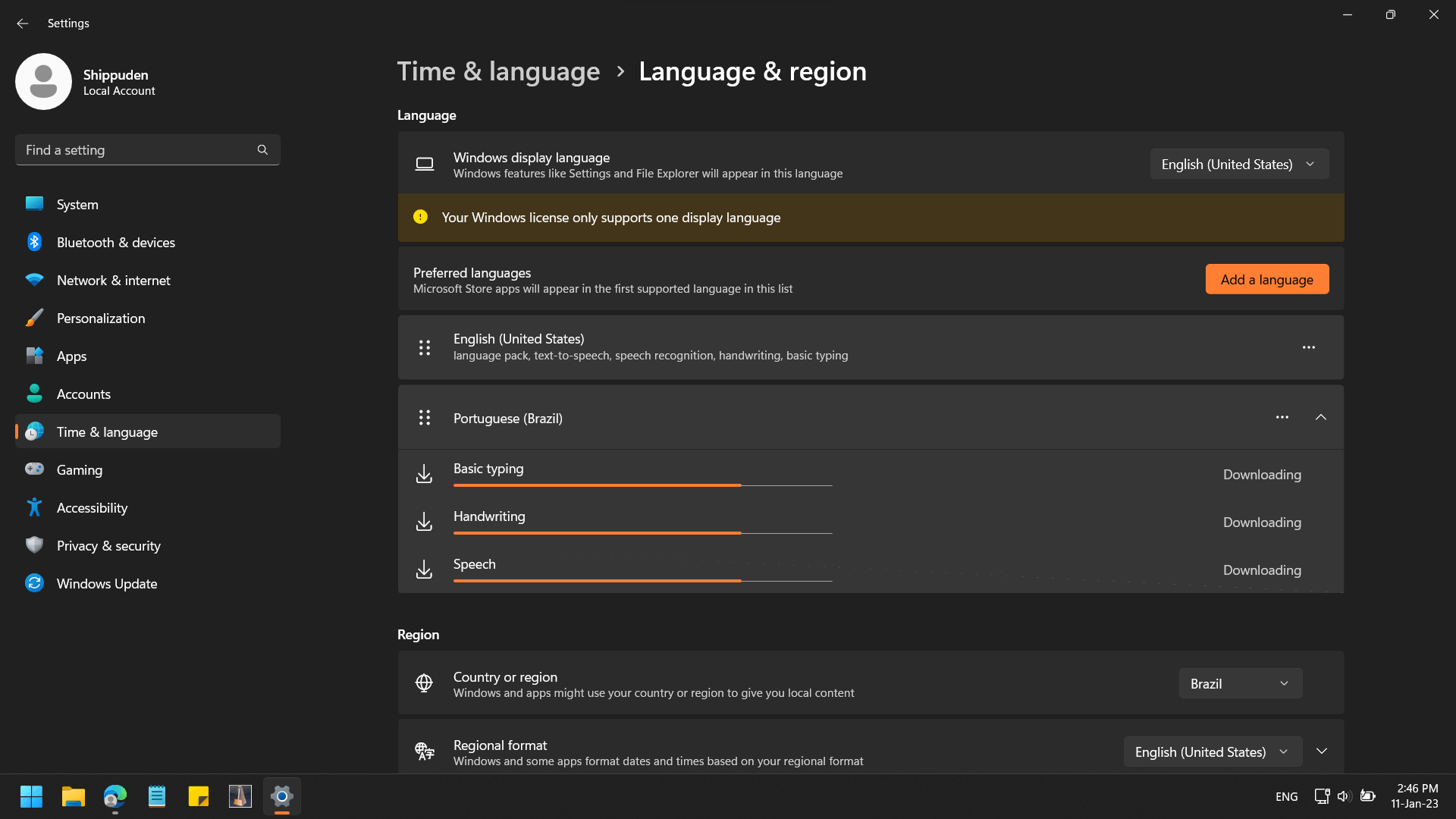The image size is (1456, 819).
Task: Click the Add a language button
Action: [x=1266, y=279]
